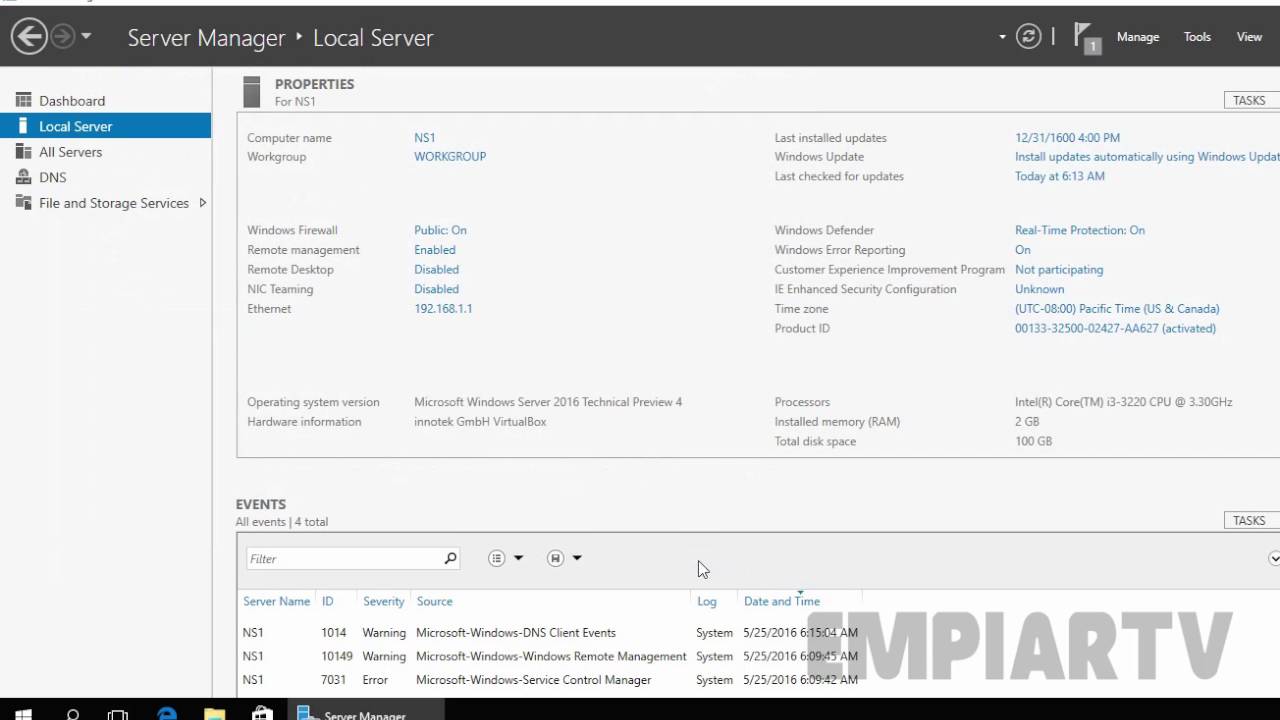Click Today at 6:13 AM link

coord(1060,176)
